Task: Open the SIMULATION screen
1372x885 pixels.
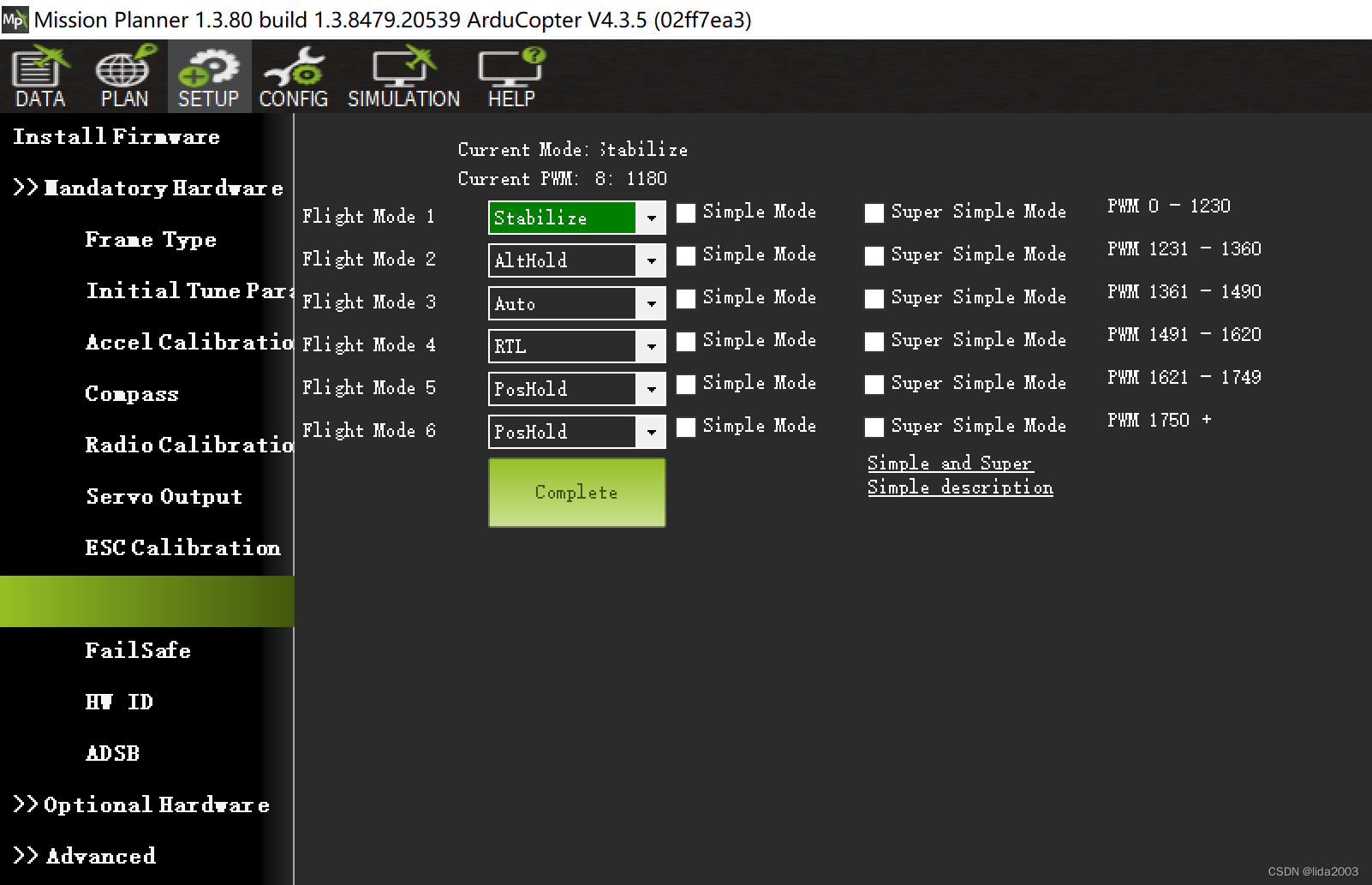Action: point(403,77)
